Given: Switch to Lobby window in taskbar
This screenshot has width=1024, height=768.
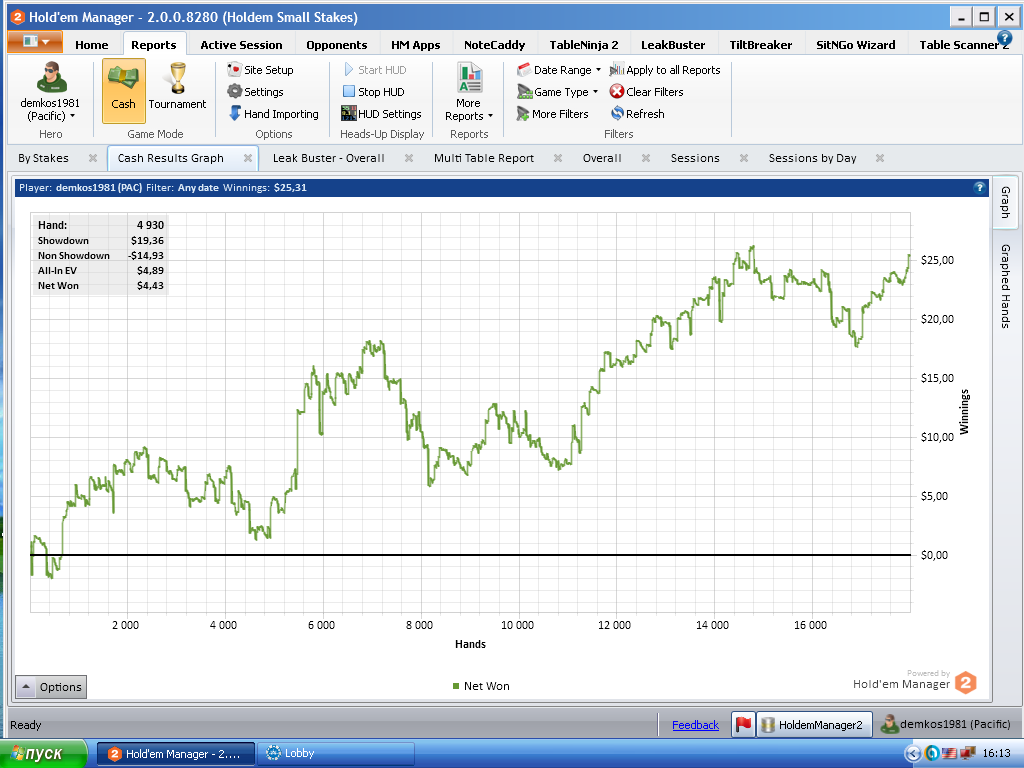Looking at the screenshot, I should [x=336, y=754].
